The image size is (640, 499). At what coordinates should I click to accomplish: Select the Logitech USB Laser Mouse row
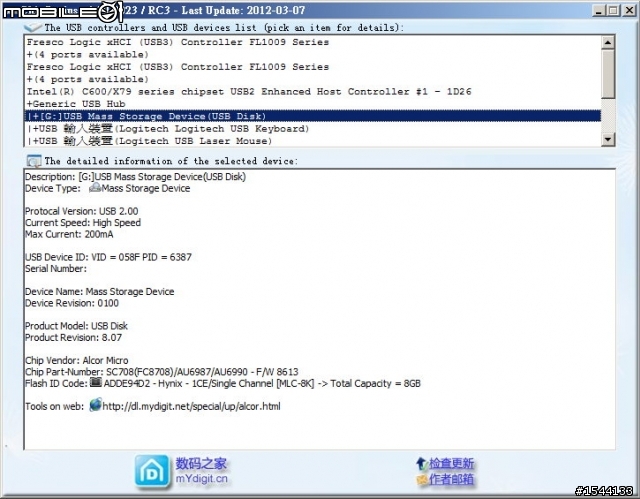pos(313,141)
